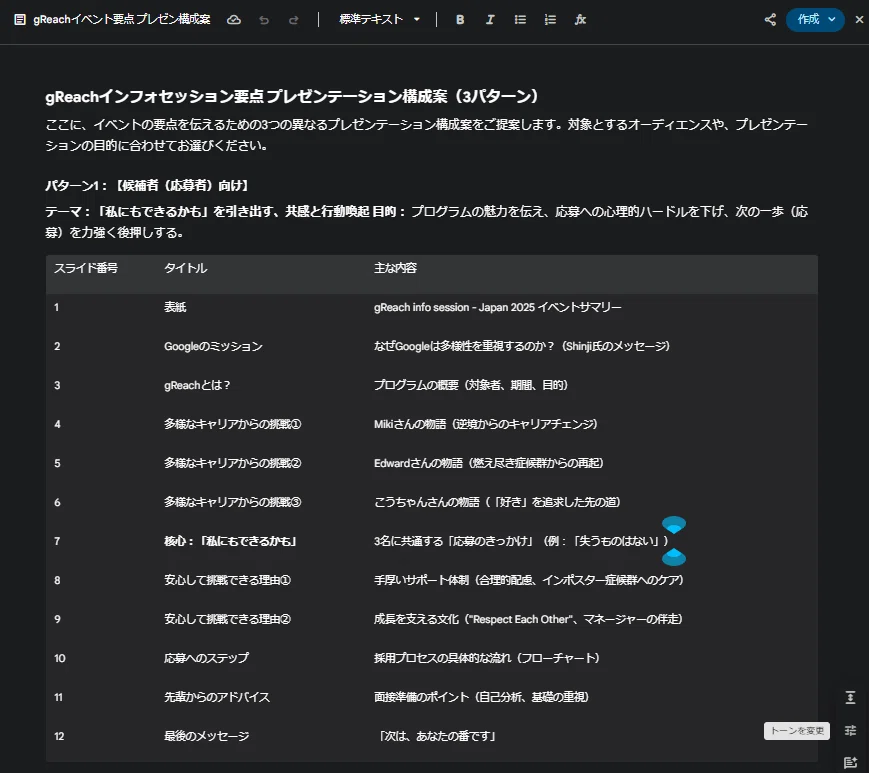This screenshot has width=869, height=773.
Task: Insert a bulleted list
Action: pyautogui.click(x=520, y=20)
